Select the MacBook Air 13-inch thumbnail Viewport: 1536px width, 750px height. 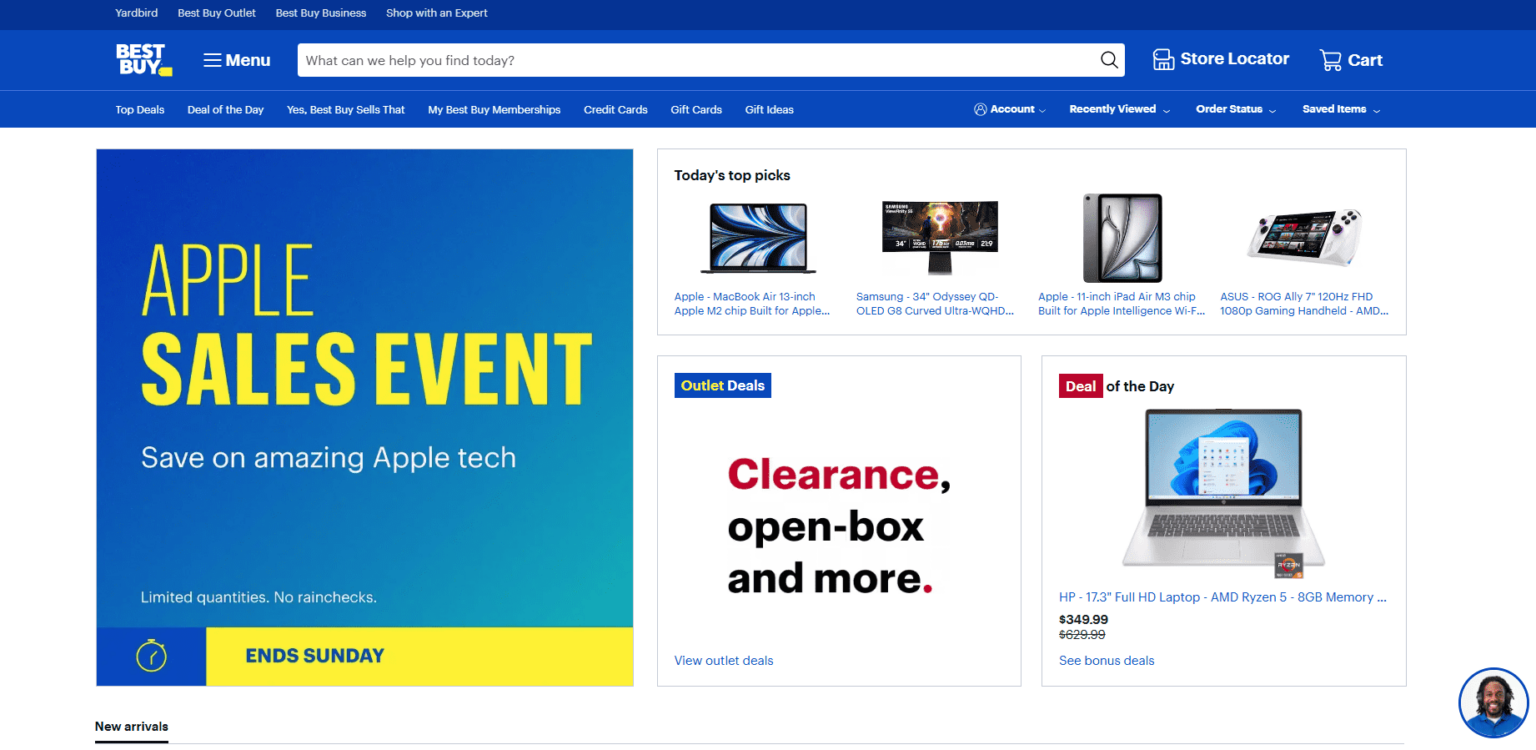tap(758, 238)
